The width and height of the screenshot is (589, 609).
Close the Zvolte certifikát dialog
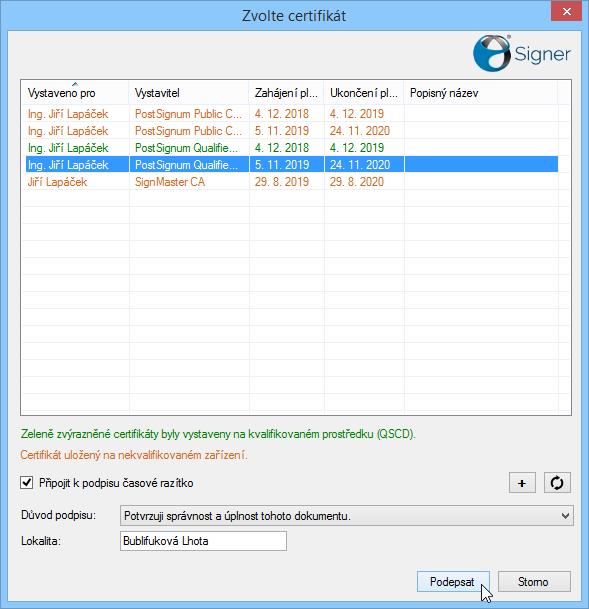566,12
